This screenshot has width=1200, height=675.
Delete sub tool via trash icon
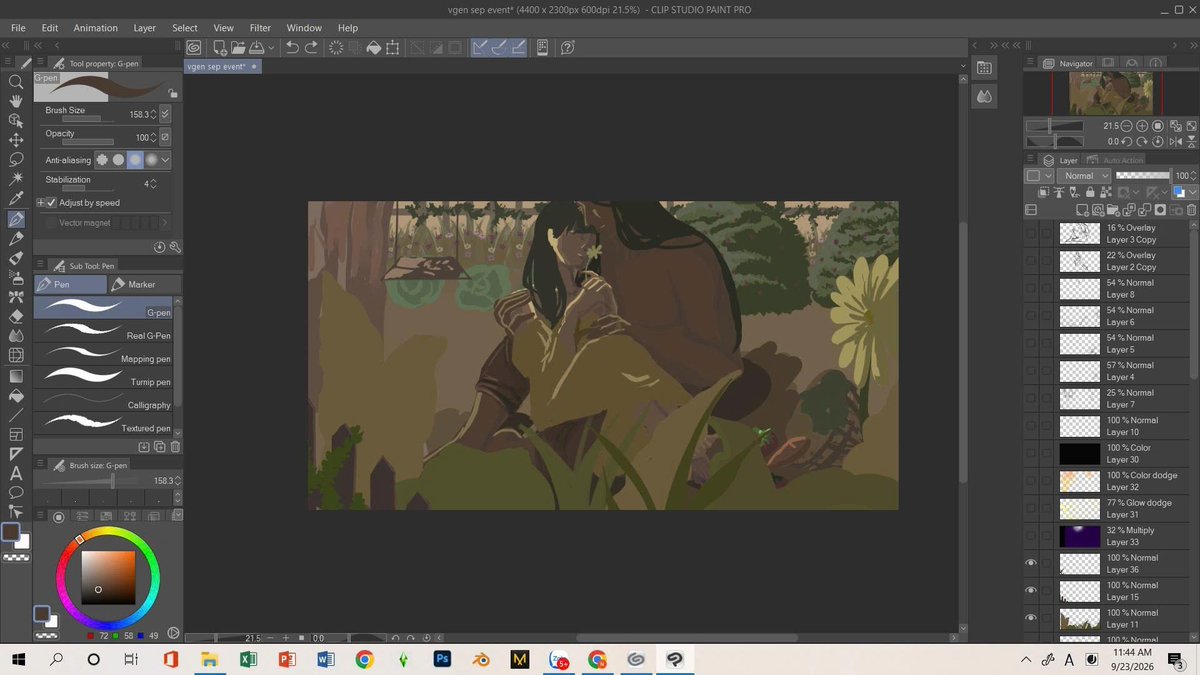click(x=175, y=447)
